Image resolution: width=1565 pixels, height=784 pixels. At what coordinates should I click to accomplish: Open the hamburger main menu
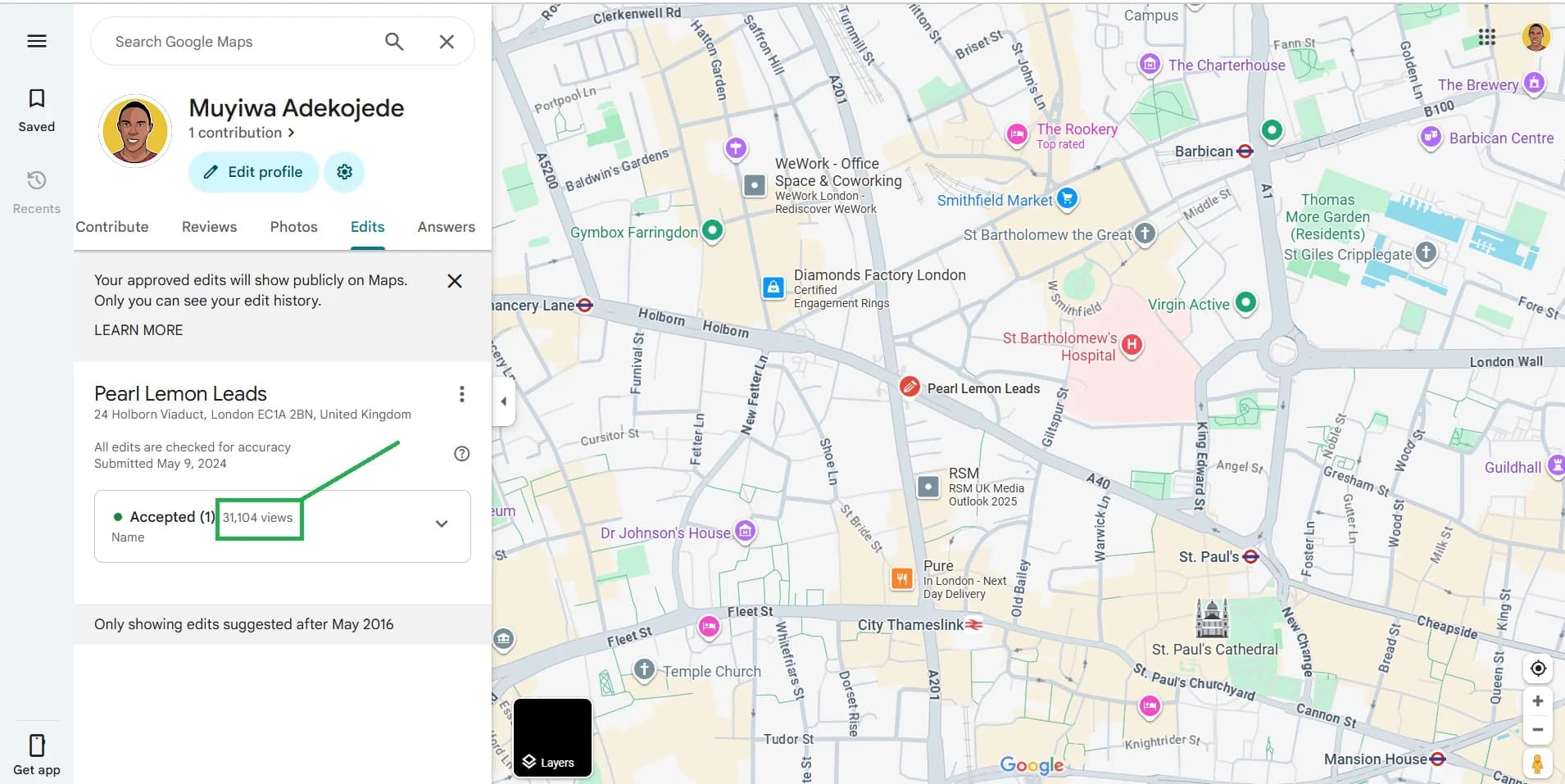coord(37,41)
